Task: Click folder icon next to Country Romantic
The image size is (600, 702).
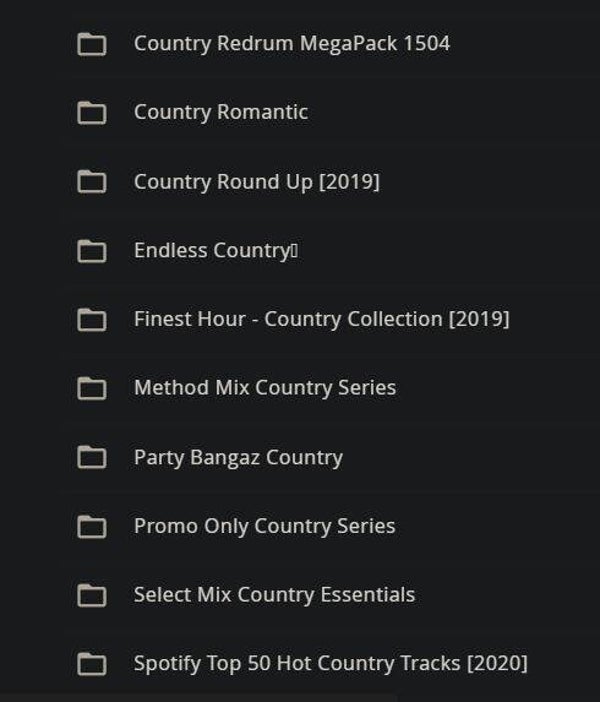Action: click(x=92, y=113)
